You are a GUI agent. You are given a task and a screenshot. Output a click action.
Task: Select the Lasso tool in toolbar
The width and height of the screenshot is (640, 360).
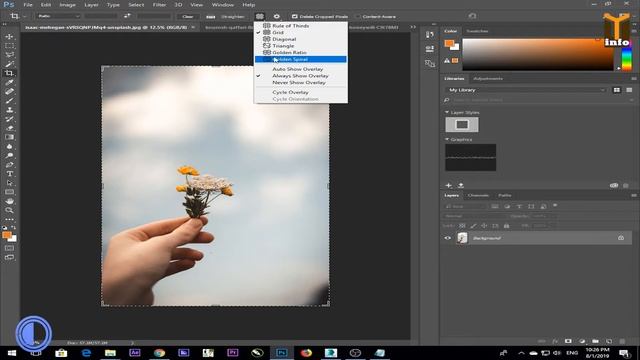pos(9,55)
